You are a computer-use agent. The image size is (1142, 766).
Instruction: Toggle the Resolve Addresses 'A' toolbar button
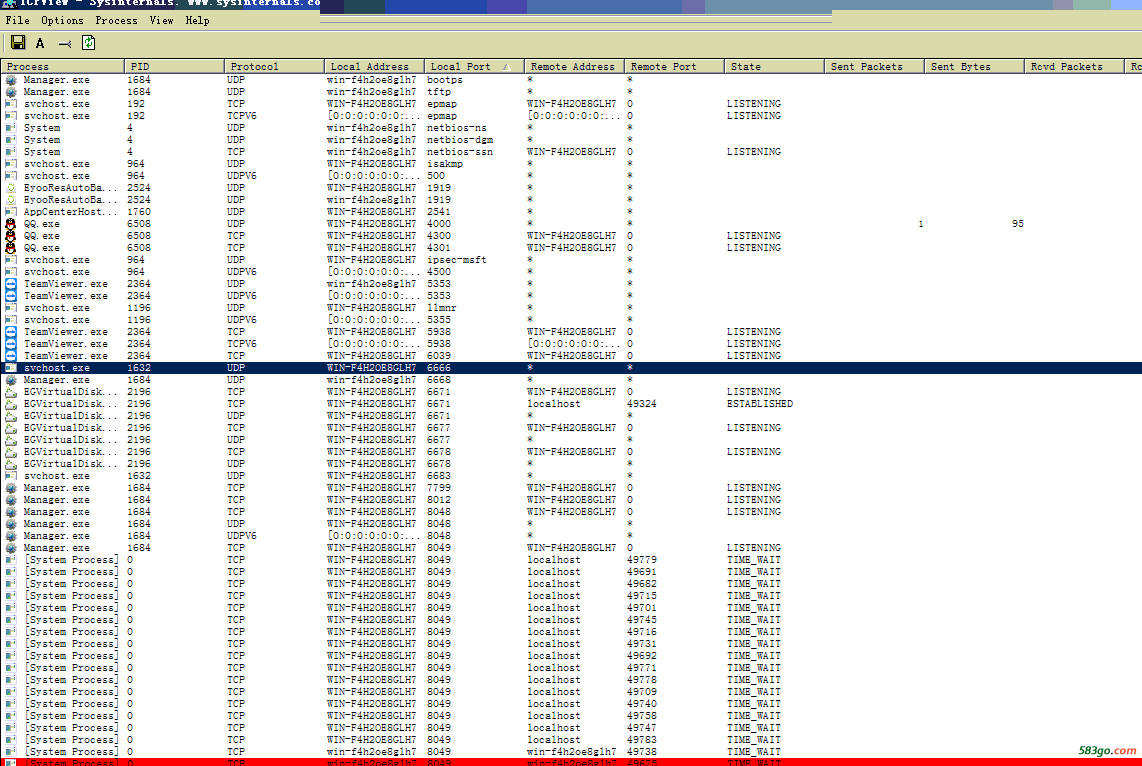tap(40, 43)
